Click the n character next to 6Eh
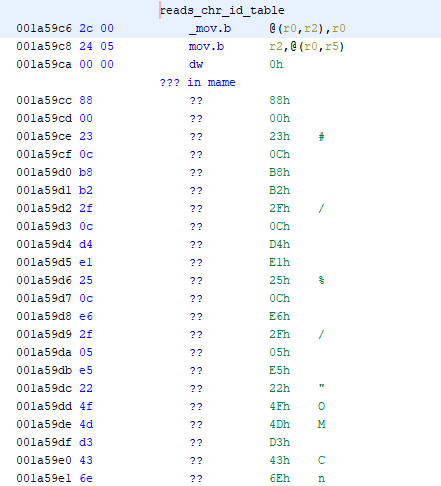This screenshot has height=486, width=441. click(321, 479)
